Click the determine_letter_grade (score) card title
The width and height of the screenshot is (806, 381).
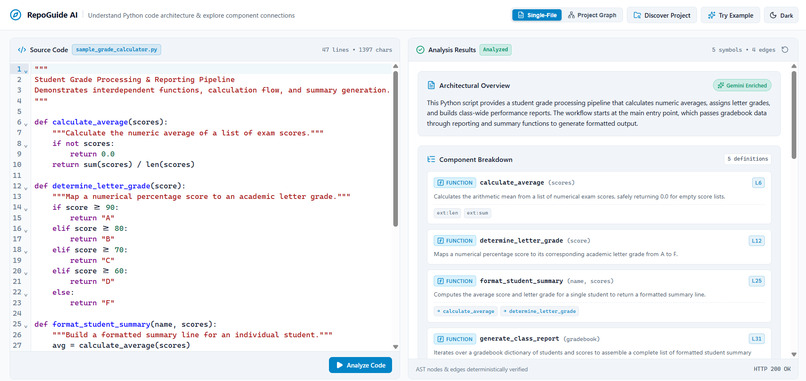[x=535, y=241]
